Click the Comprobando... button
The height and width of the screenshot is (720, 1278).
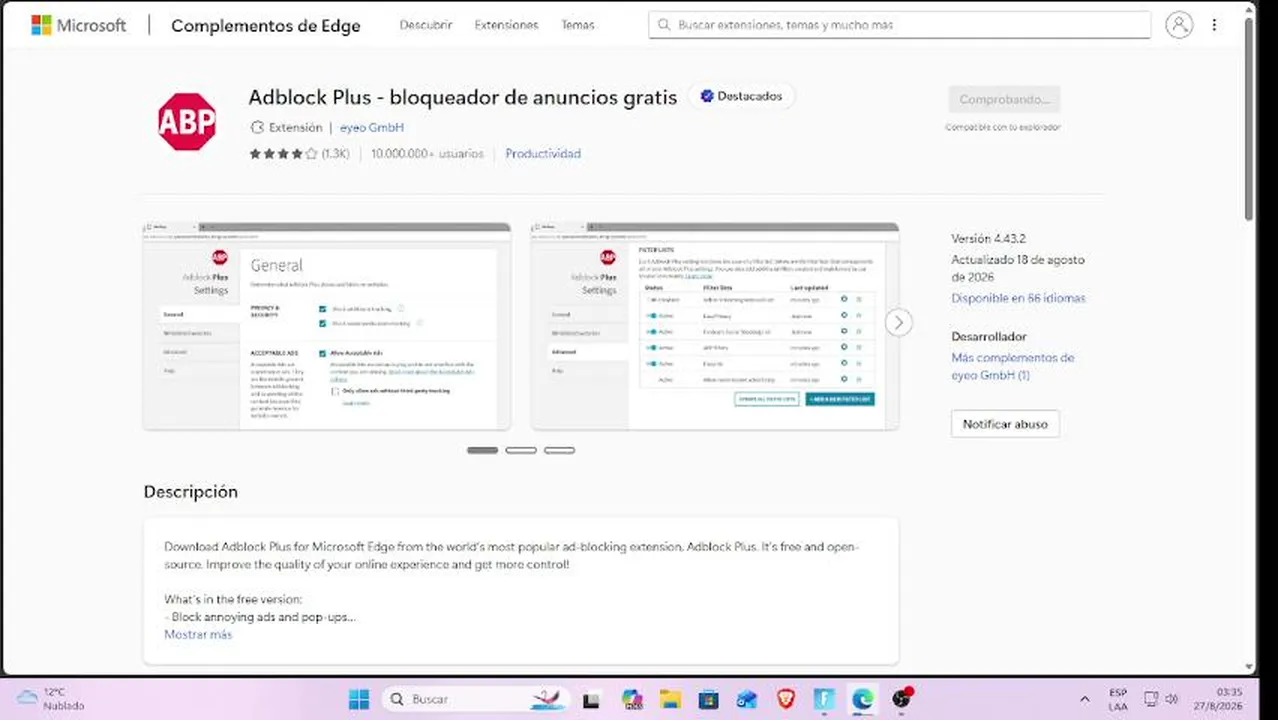(1004, 99)
